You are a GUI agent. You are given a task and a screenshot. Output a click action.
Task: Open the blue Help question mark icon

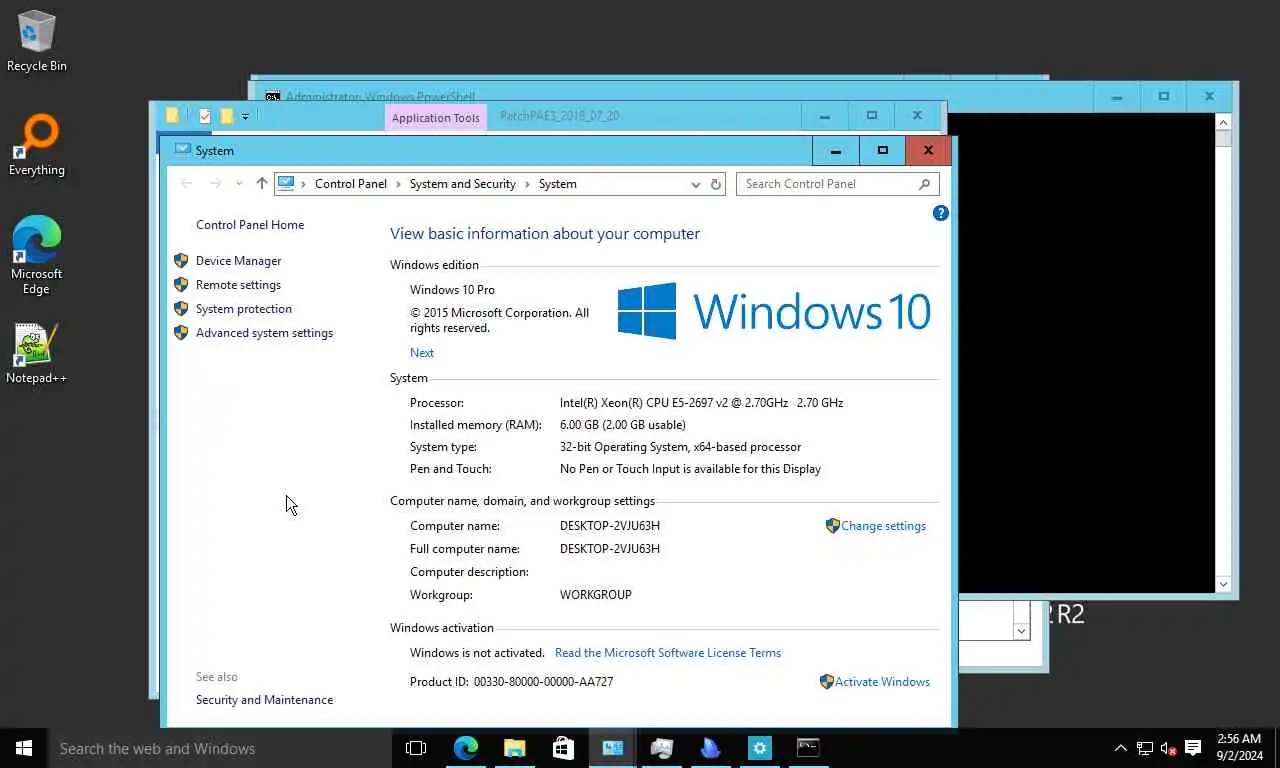940,213
